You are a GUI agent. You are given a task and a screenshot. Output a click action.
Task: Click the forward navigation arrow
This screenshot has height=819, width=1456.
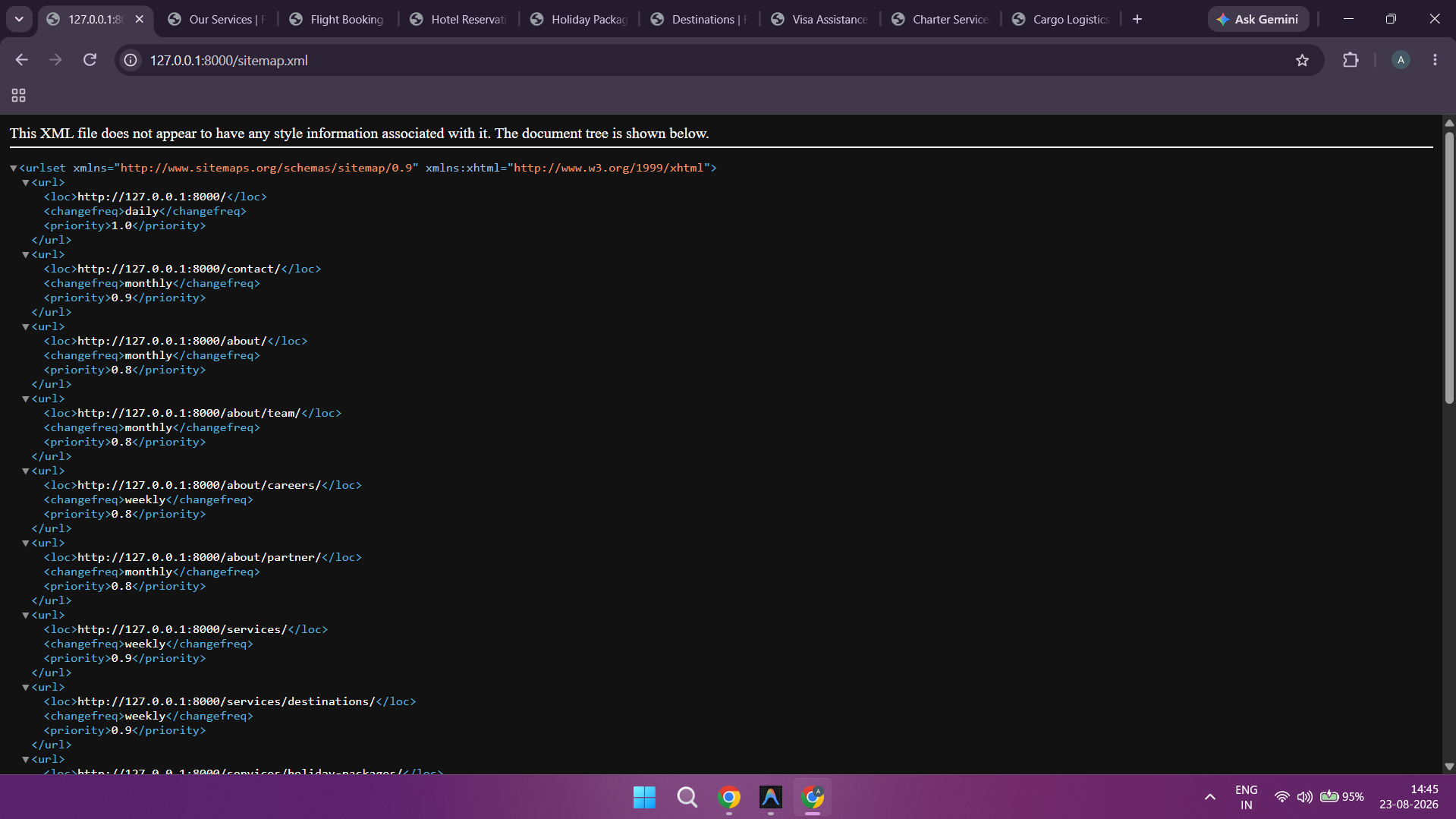point(55,60)
